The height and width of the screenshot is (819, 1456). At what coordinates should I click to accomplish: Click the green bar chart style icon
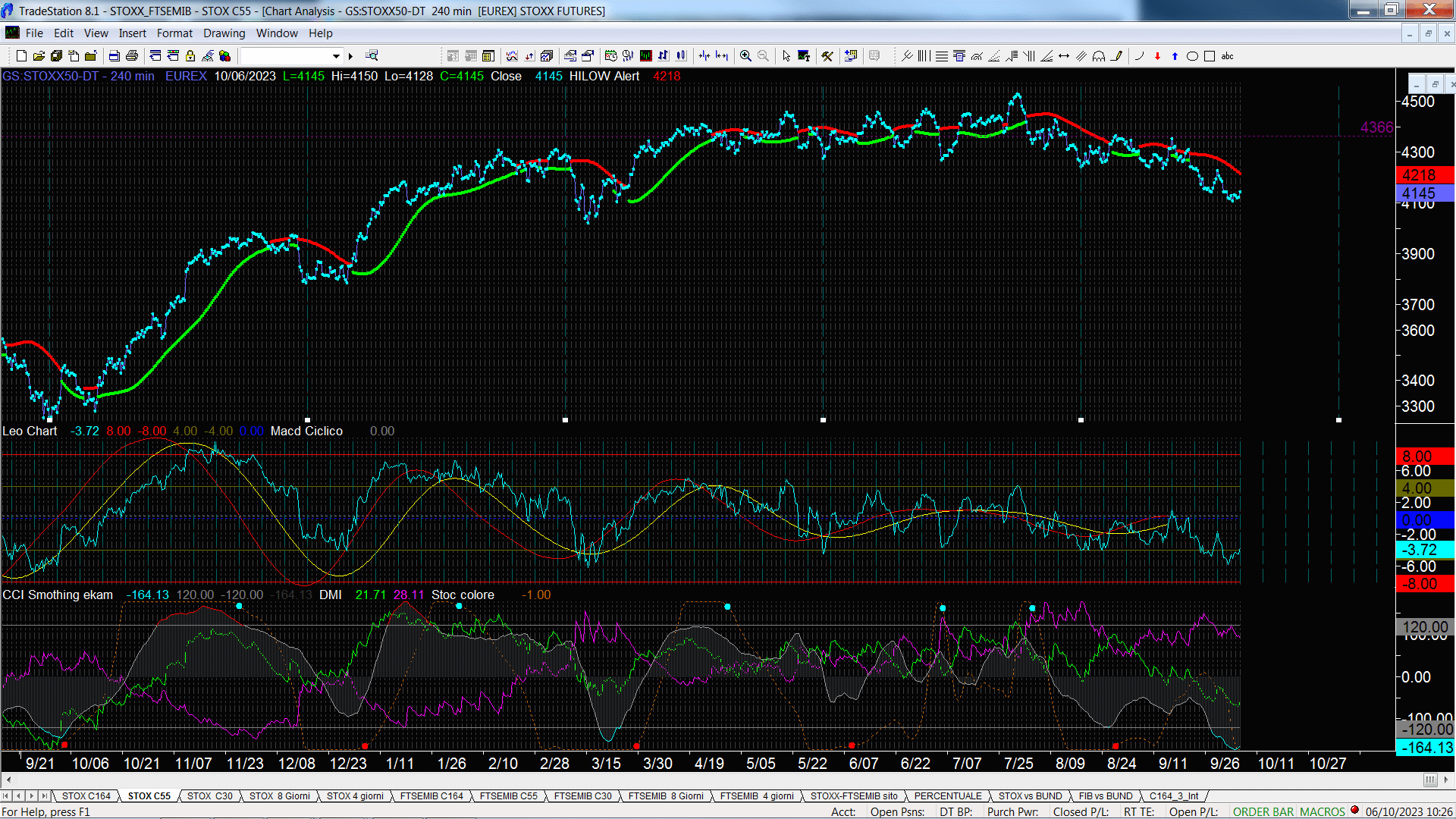click(646, 56)
